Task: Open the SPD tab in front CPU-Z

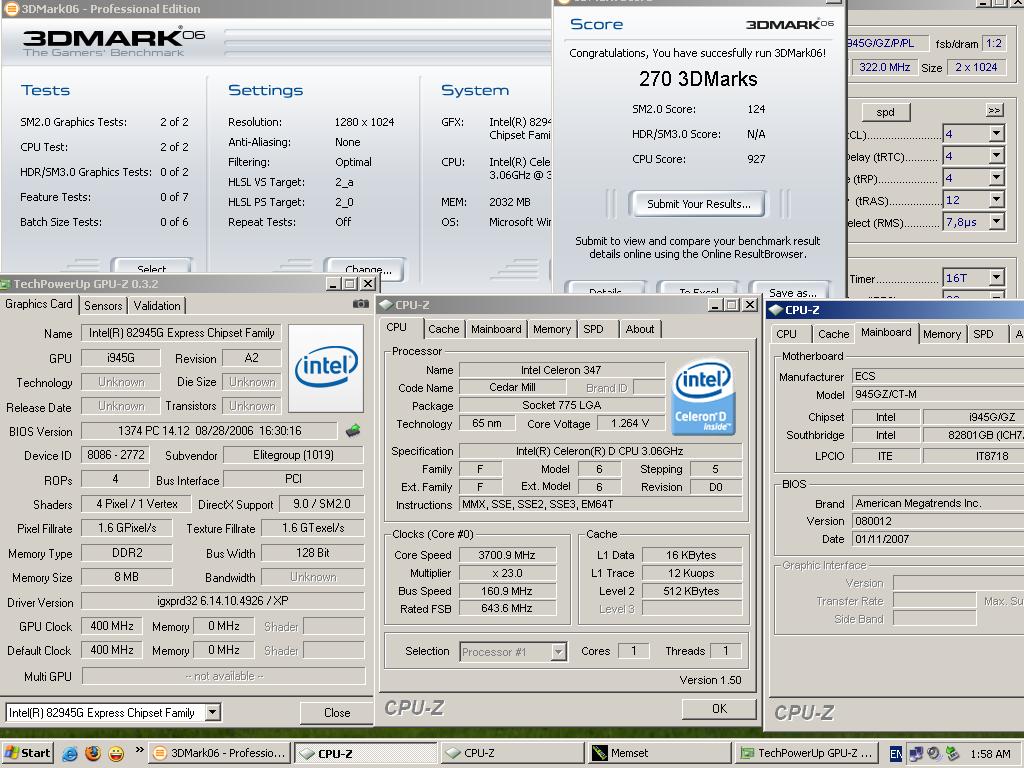Action: click(x=594, y=329)
